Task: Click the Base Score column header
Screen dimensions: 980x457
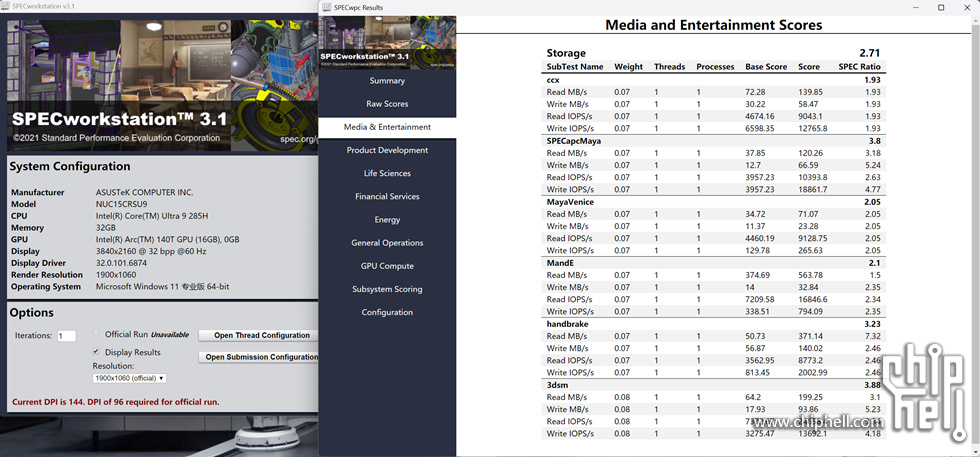Action: [x=766, y=67]
